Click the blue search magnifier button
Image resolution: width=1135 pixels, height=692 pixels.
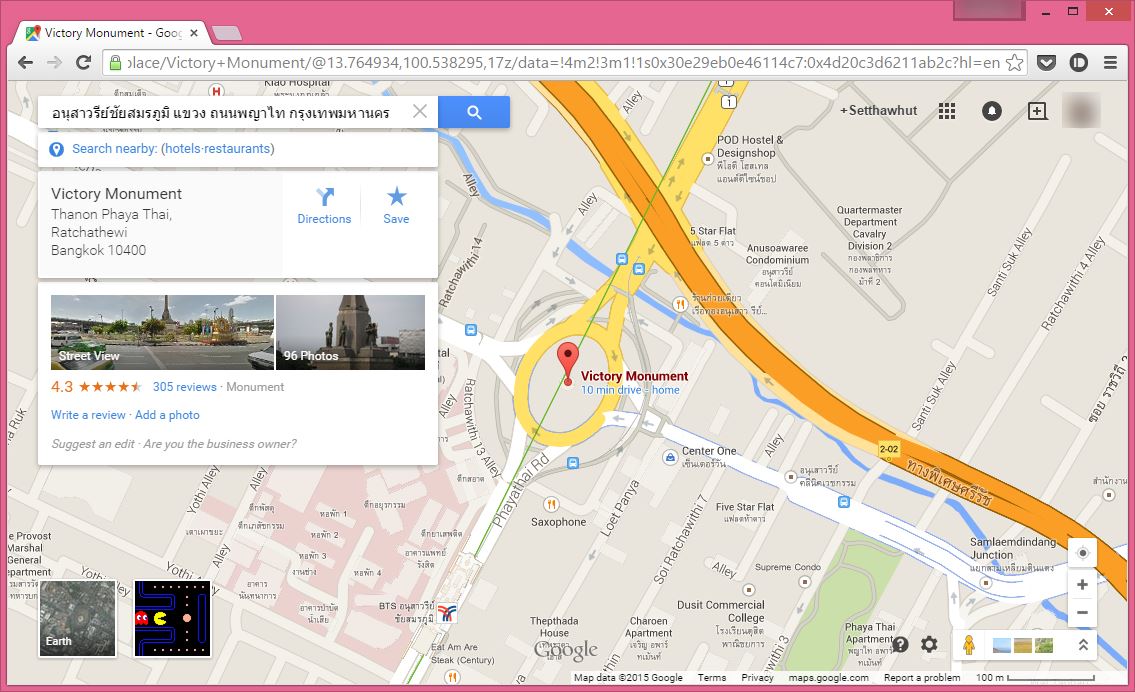click(x=474, y=113)
